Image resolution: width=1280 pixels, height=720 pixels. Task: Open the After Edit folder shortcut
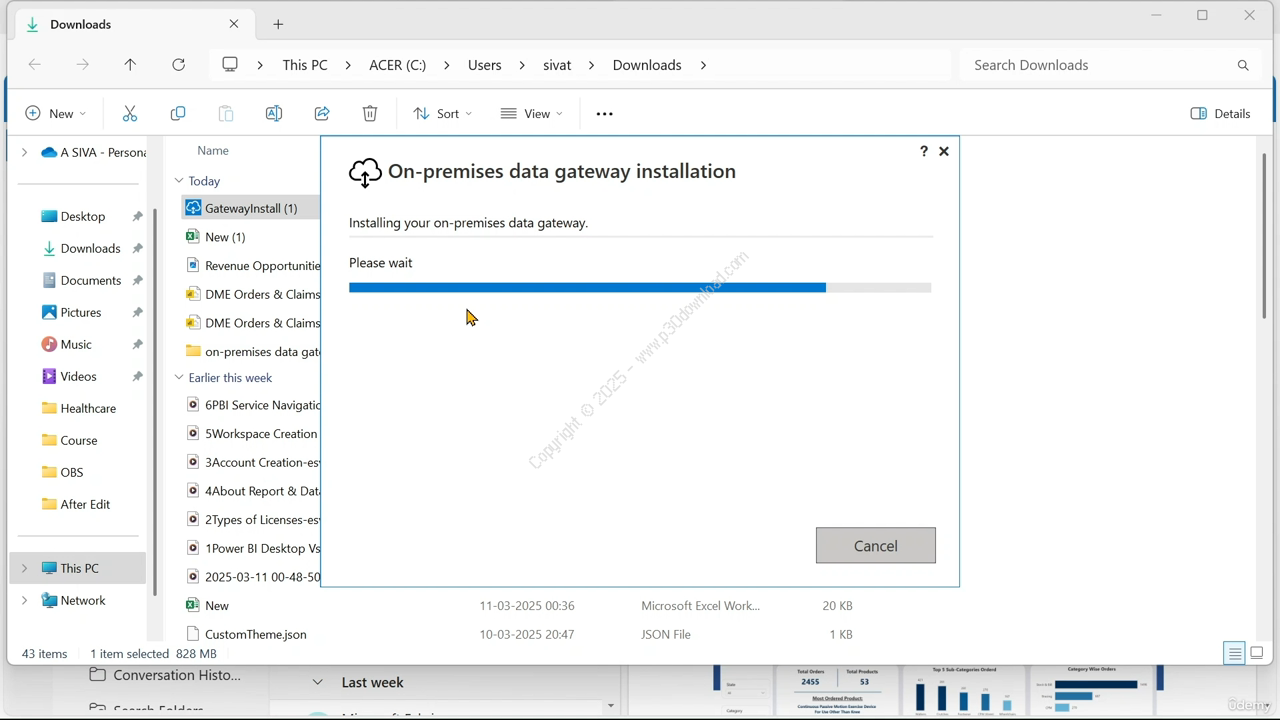point(85,505)
